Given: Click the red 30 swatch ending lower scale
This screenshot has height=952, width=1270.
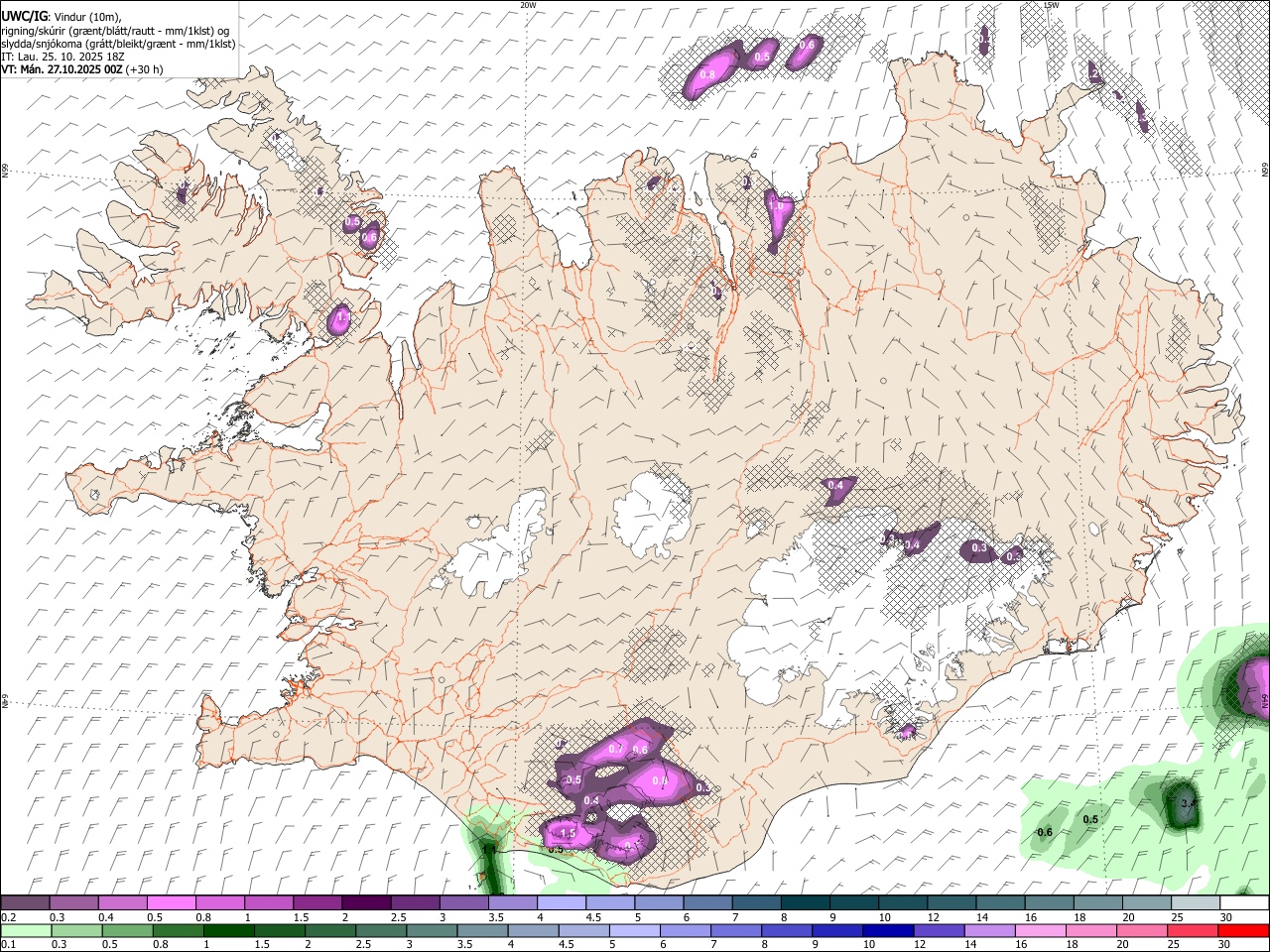Looking at the screenshot, I should (1242, 930).
